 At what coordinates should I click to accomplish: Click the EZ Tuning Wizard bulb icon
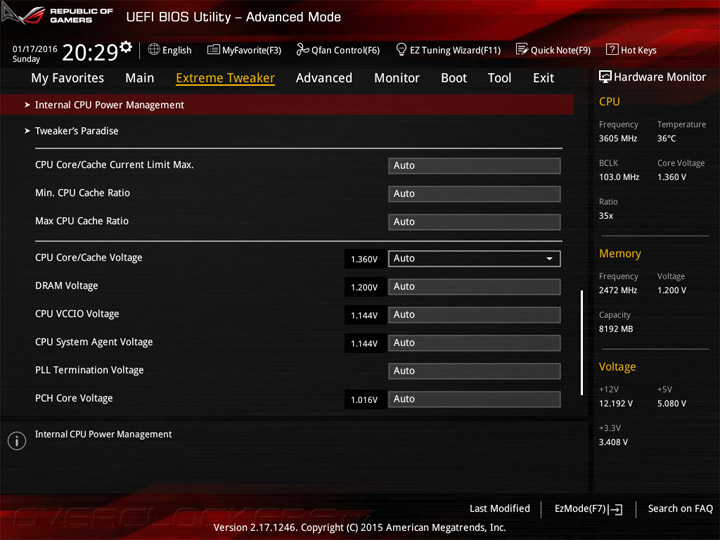click(x=401, y=49)
